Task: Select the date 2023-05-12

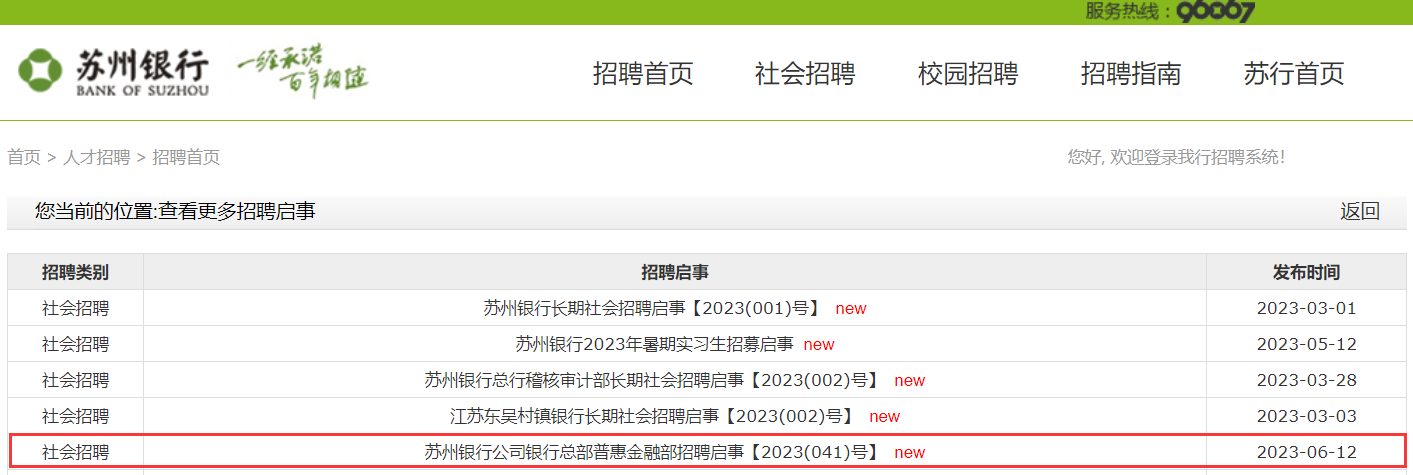Action: [1306, 344]
